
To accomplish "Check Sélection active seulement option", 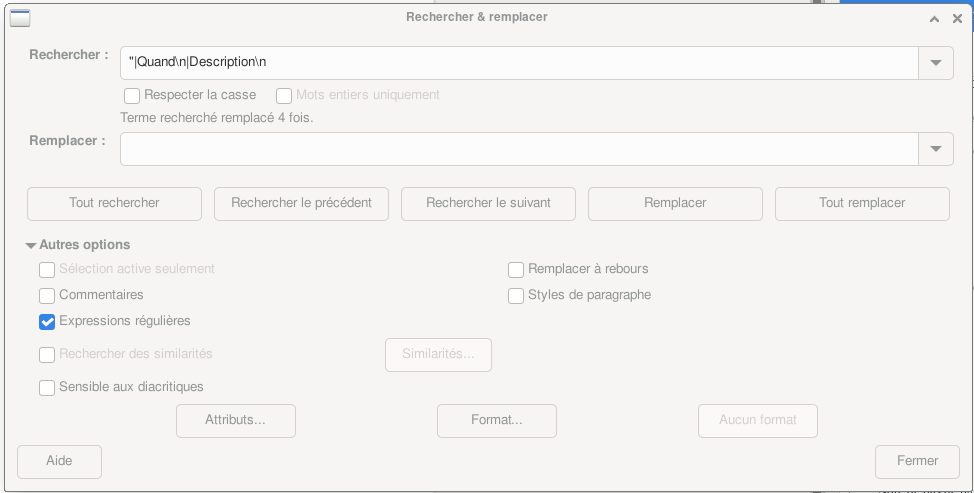I will tap(47, 269).
